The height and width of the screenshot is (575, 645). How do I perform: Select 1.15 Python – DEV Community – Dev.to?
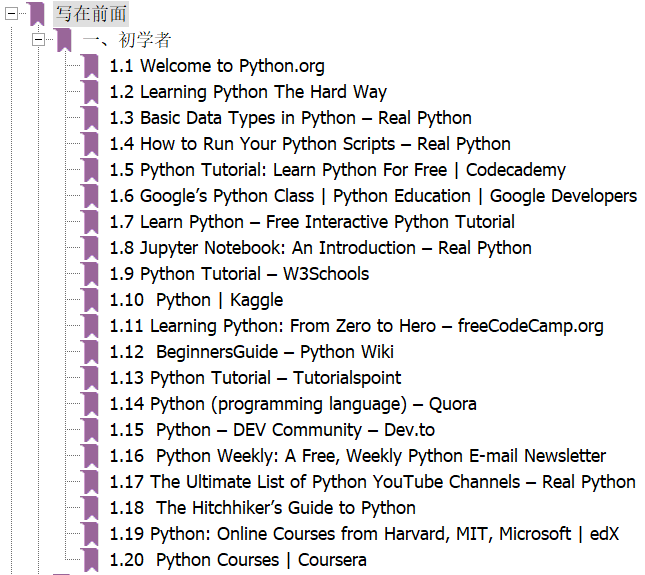(272, 430)
